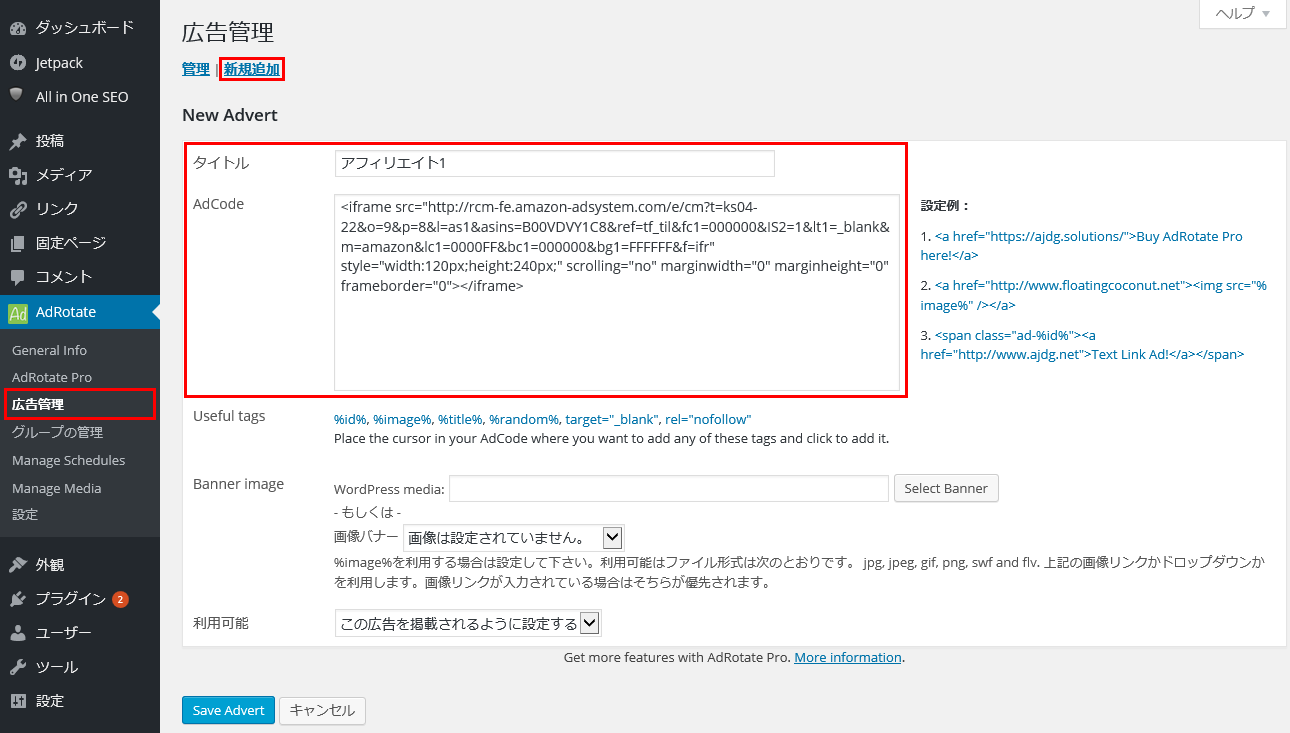Follow the More information link

(x=847, y=658)
